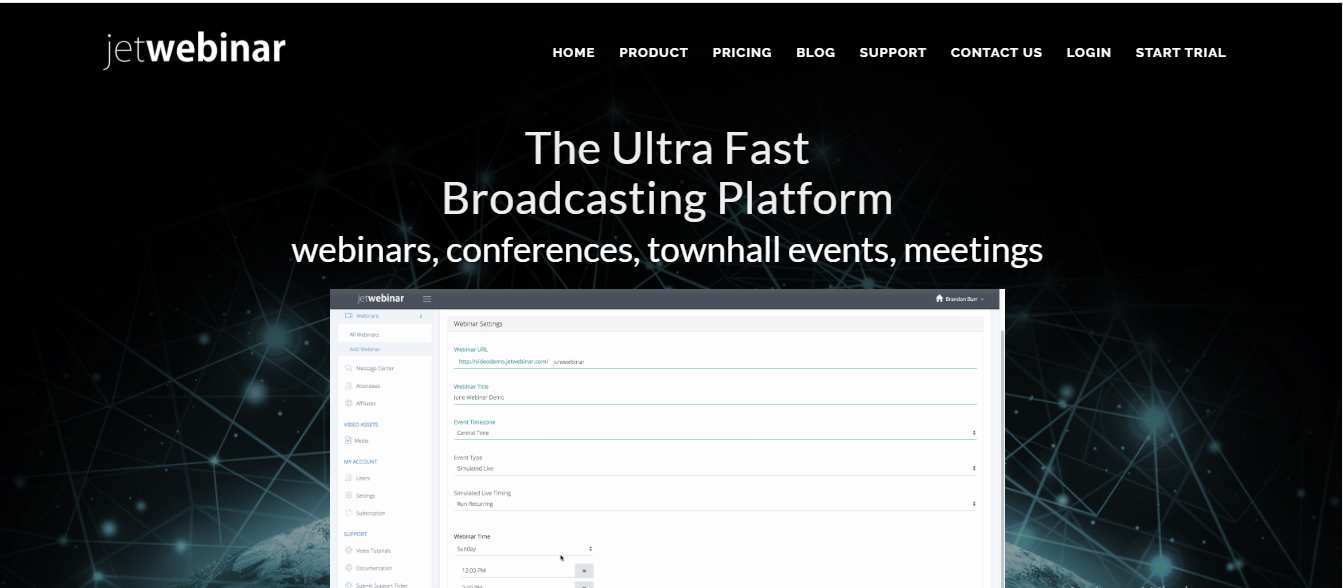
Task: Click the START TRIAL link
Action: [x=1180, y=52]
